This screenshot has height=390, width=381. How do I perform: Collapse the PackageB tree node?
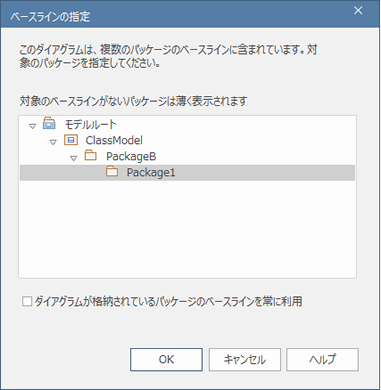click(74, 158)
